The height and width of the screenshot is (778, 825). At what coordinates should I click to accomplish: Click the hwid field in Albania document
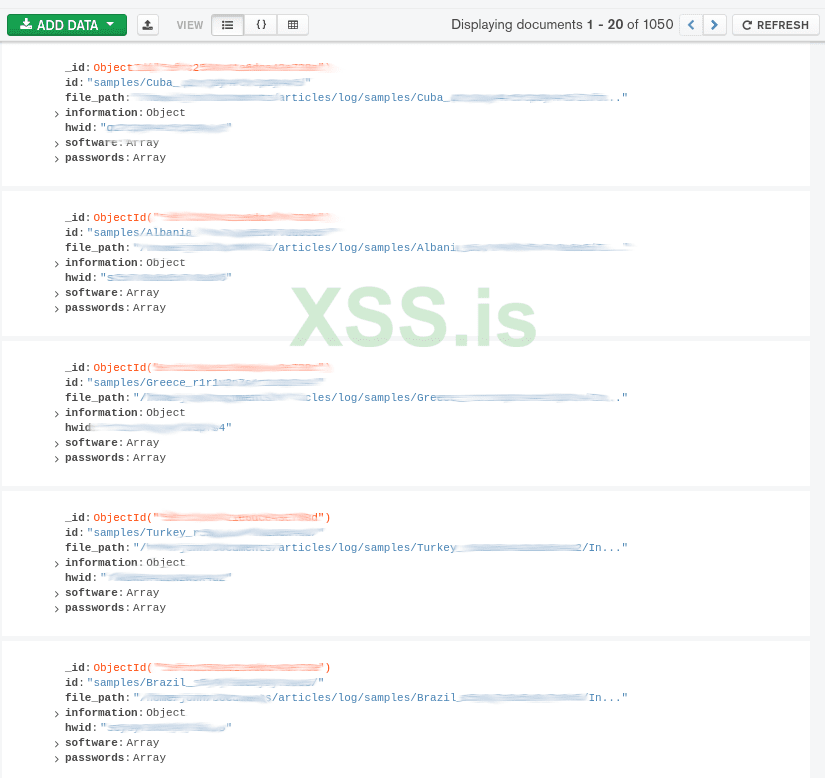pos(148,277)
